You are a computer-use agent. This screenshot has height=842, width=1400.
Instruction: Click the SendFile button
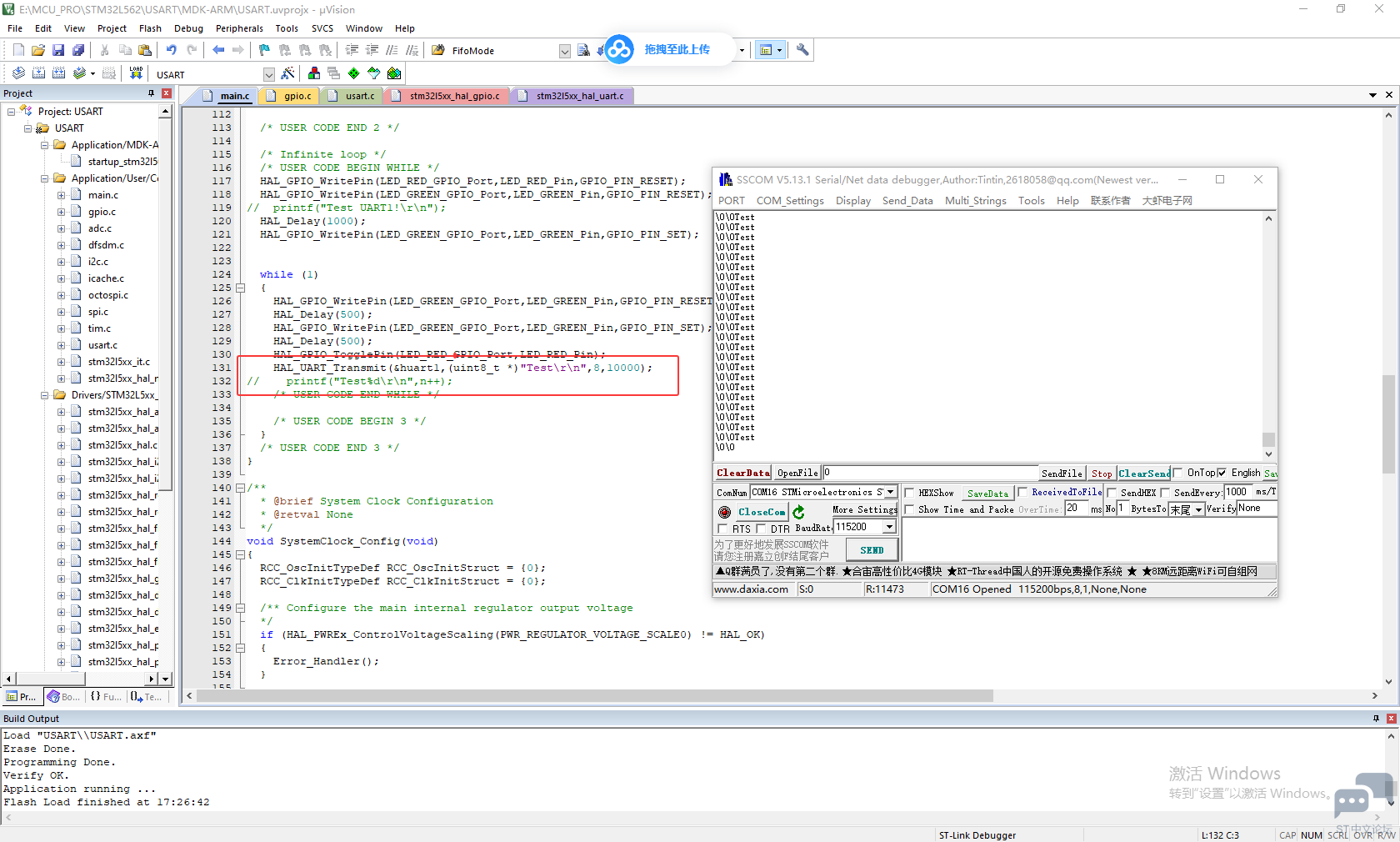pos(1062,473)
